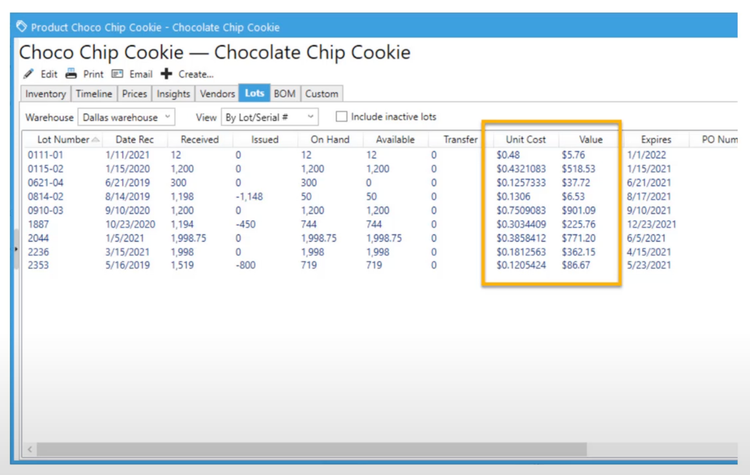Click expiry date 1/1/2022
Viewport: 750px width, 475px height.
pyautogui.click(x=646, y=155)
